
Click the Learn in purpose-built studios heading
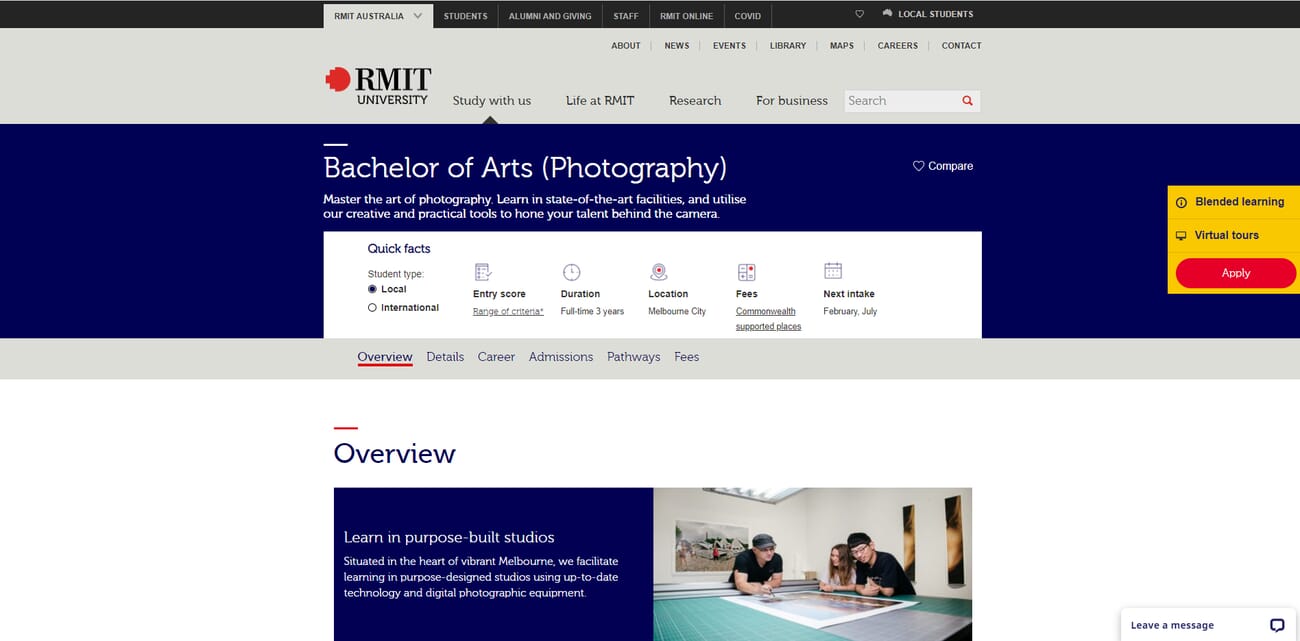449,537
